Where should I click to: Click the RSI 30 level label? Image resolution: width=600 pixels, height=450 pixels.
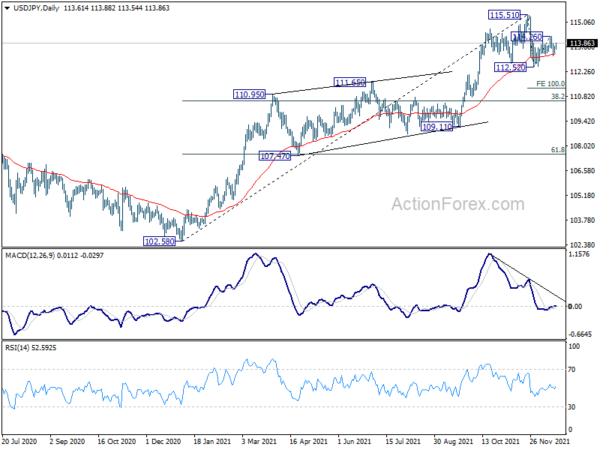click(572, 407)
